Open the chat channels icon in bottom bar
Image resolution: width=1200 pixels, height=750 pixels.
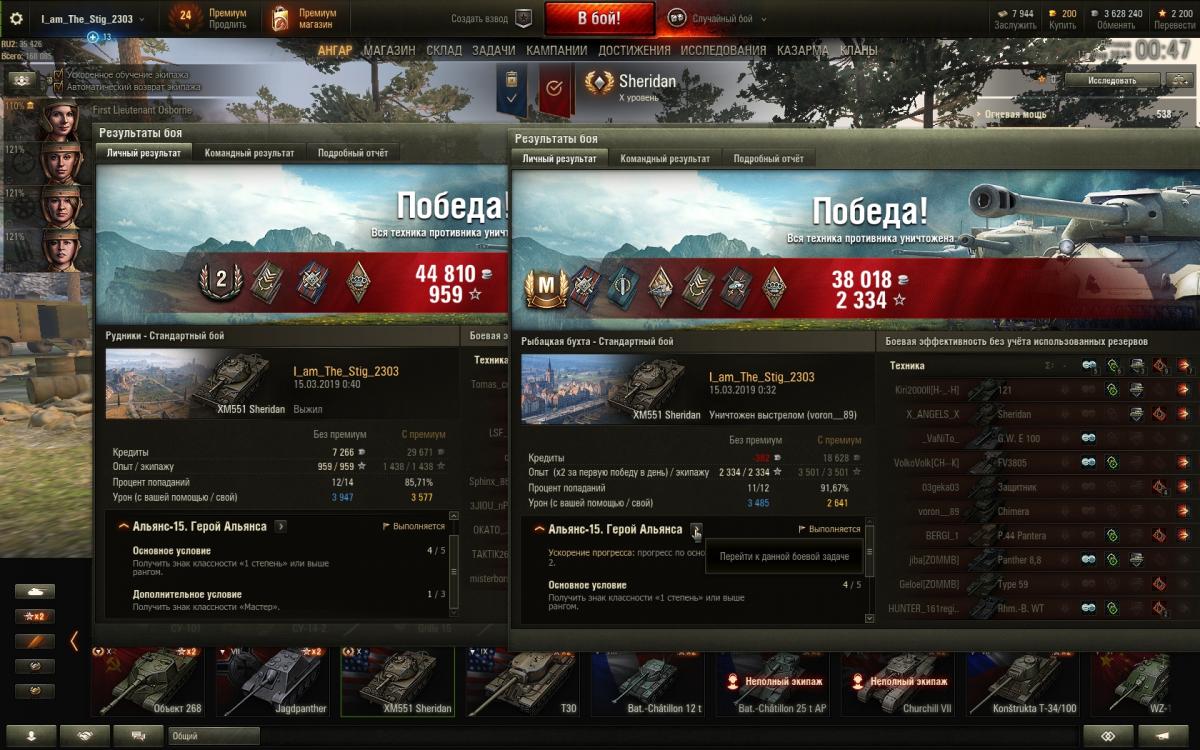click(138, 735)
